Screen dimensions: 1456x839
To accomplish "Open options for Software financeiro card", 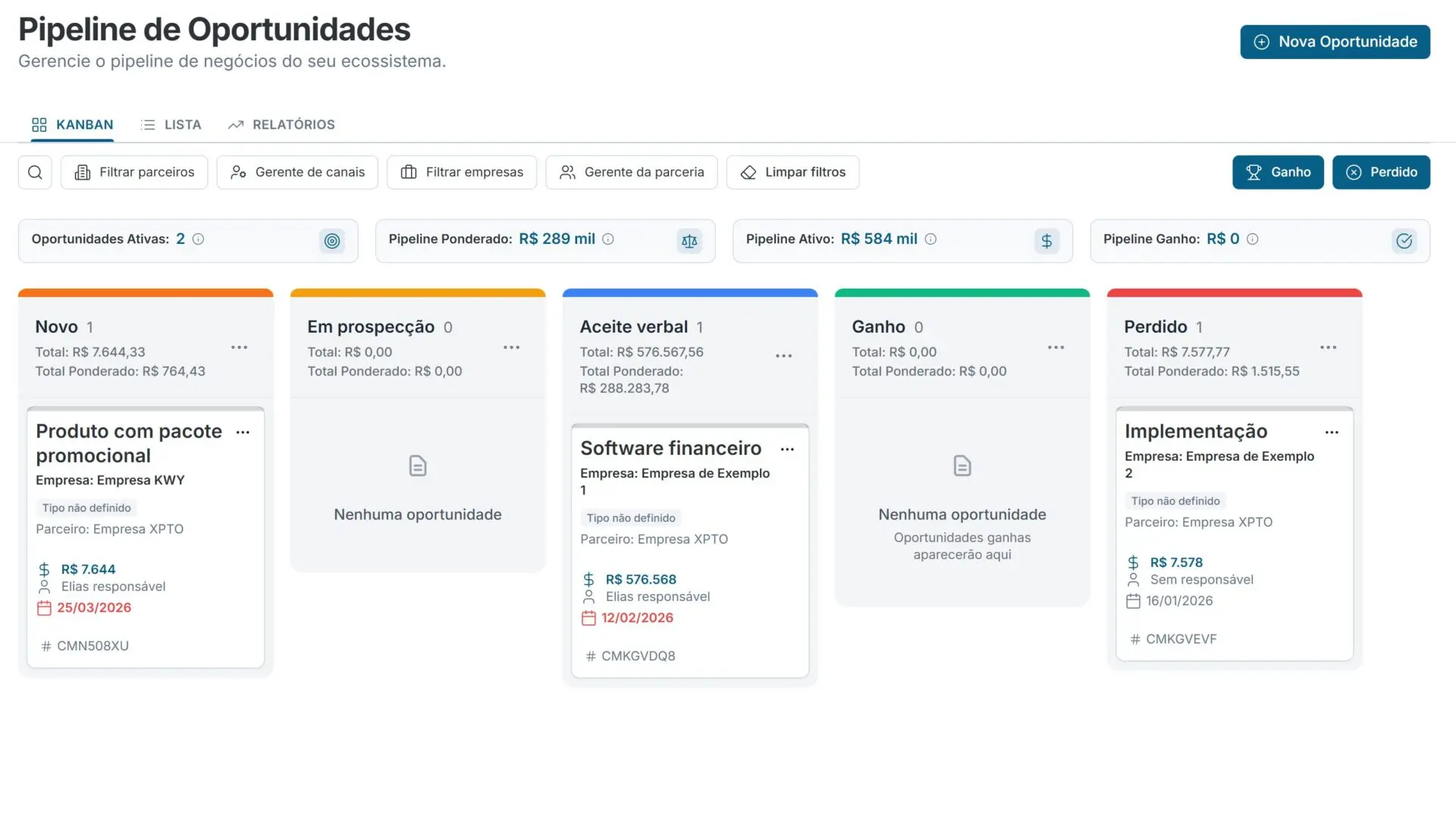I will tap(787, 449).
